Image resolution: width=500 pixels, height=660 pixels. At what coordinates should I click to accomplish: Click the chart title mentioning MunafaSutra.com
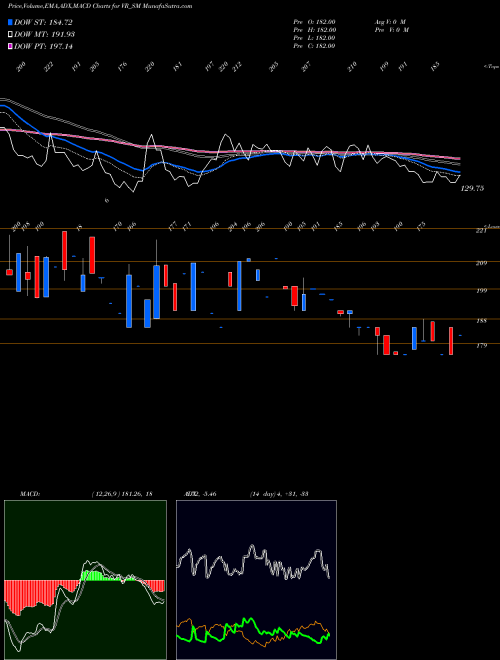(x=100, y=6)
